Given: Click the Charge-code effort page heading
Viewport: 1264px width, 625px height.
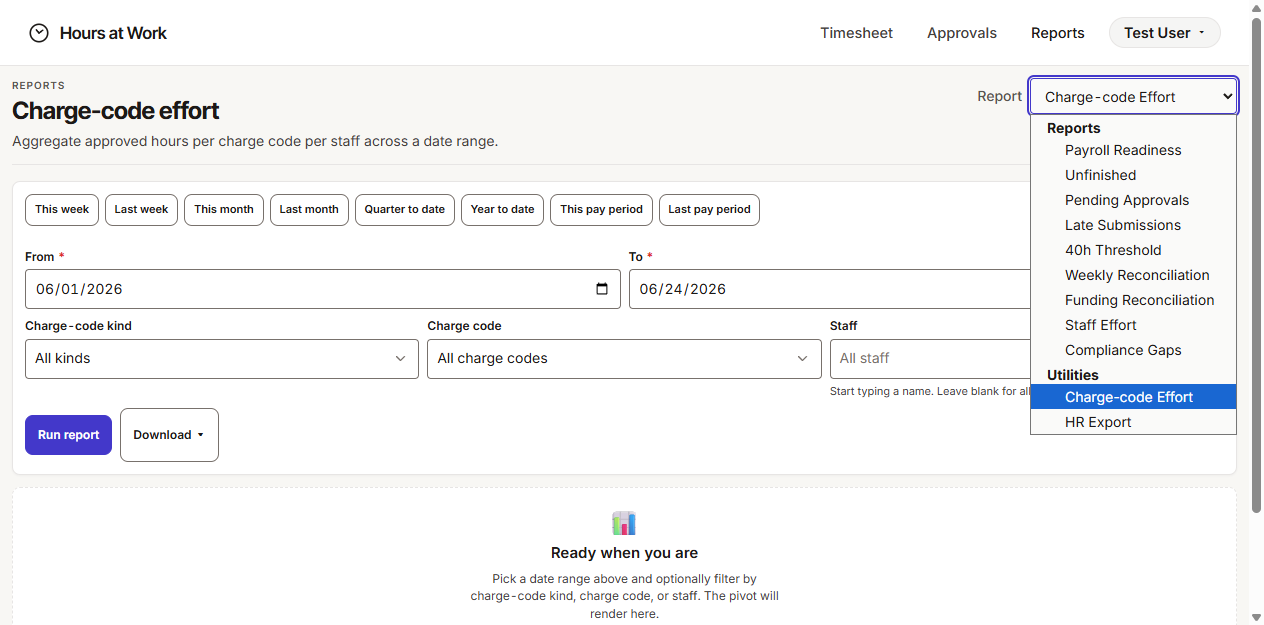Looking at the screenshot, I should pyautogui.click(x=116, y=111).
